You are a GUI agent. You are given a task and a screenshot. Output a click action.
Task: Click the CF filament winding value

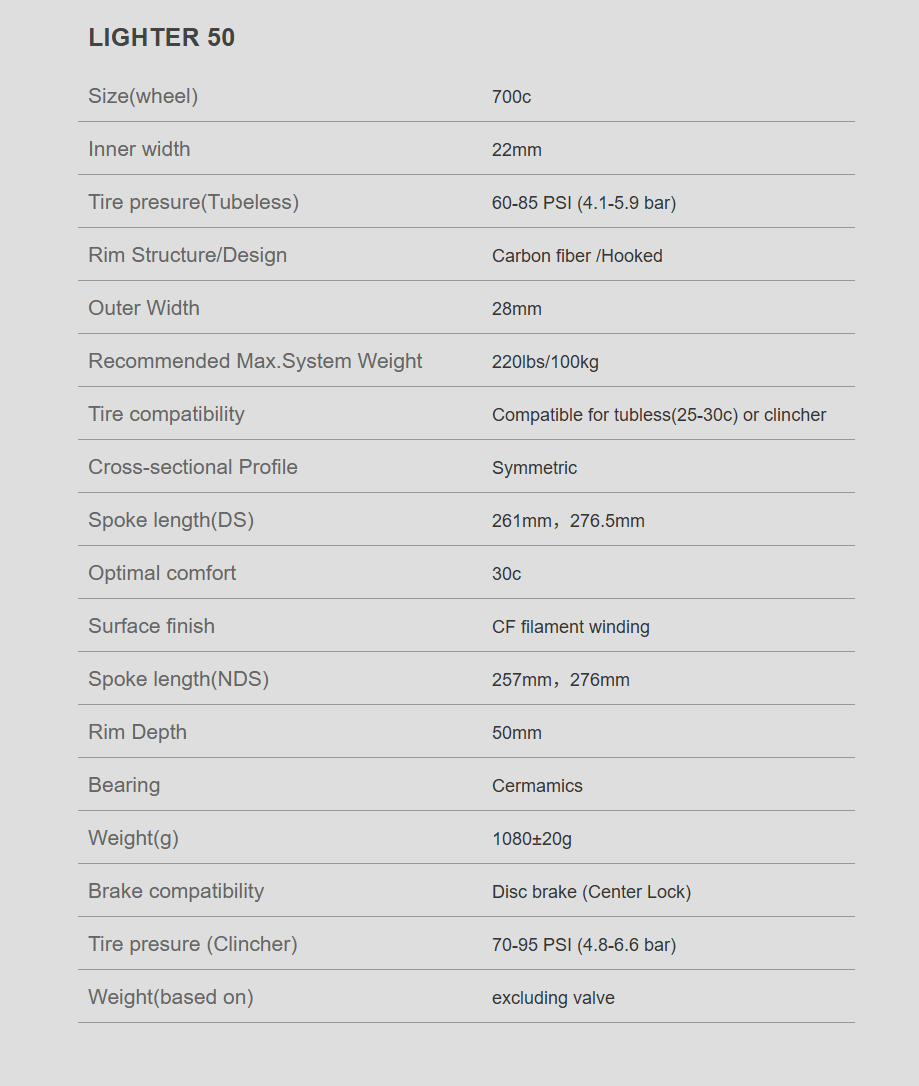click(x=571, y=627)
